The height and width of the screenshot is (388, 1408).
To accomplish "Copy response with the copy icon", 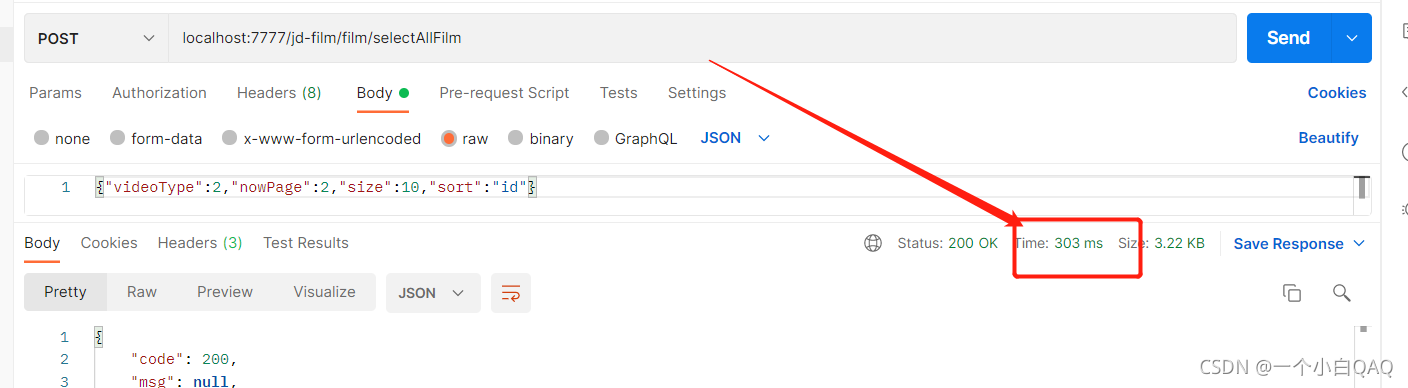I will 1292,293.
